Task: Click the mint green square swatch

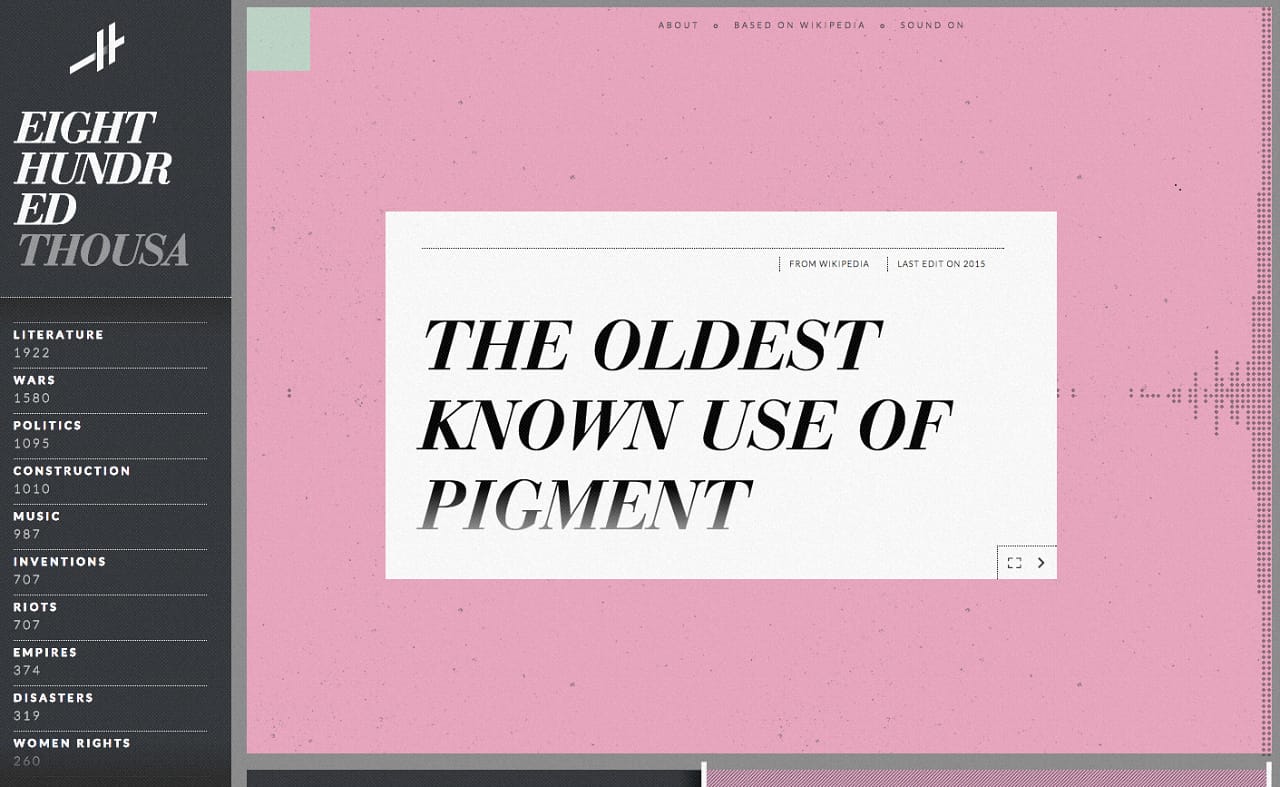Action: click(280, 40)
